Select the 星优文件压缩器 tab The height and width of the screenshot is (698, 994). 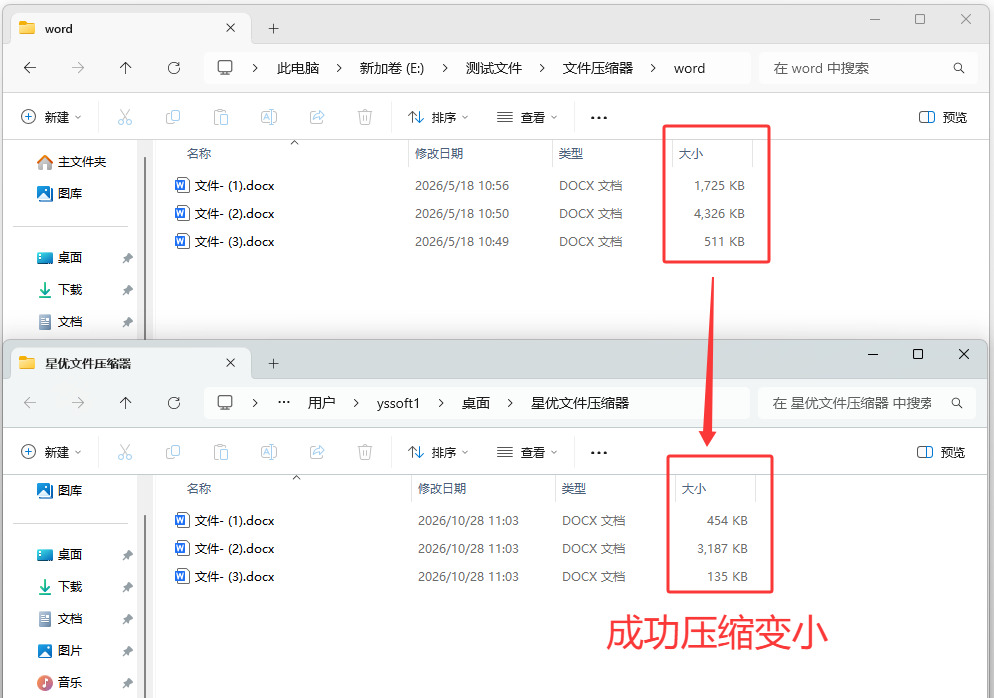click(131, 363)
